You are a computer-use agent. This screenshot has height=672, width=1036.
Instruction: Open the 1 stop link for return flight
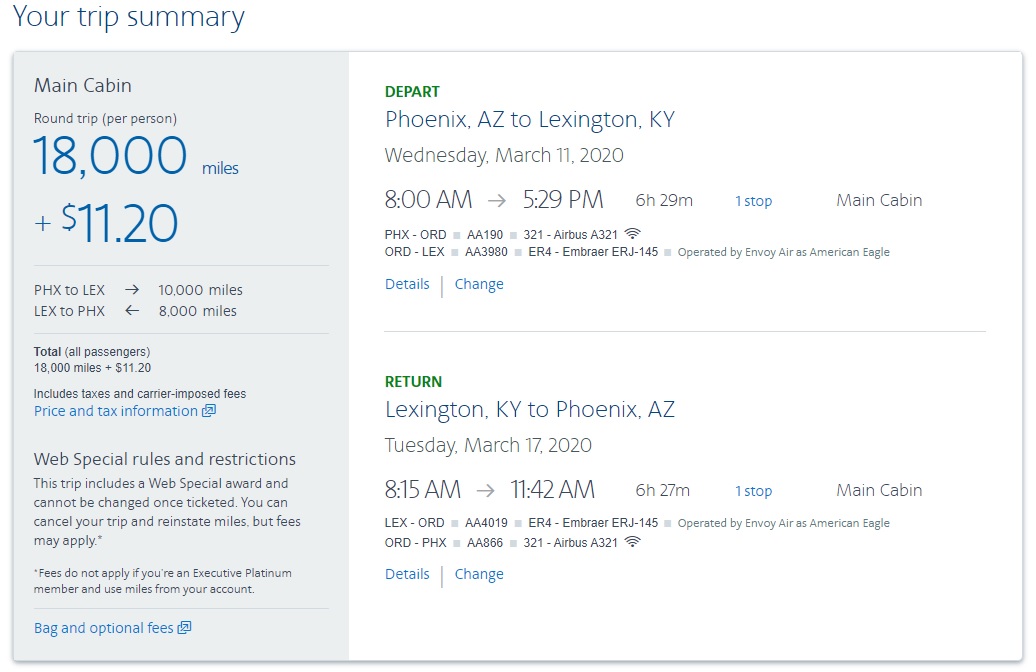pyautogui.click(x=754, y=491)
